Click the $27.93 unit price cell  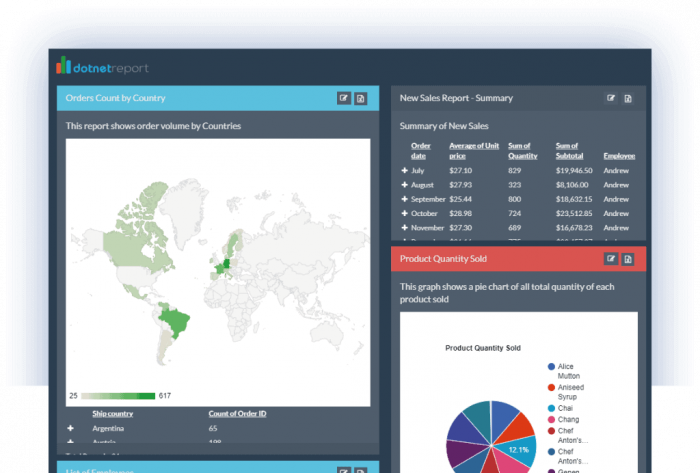(460, 185)
